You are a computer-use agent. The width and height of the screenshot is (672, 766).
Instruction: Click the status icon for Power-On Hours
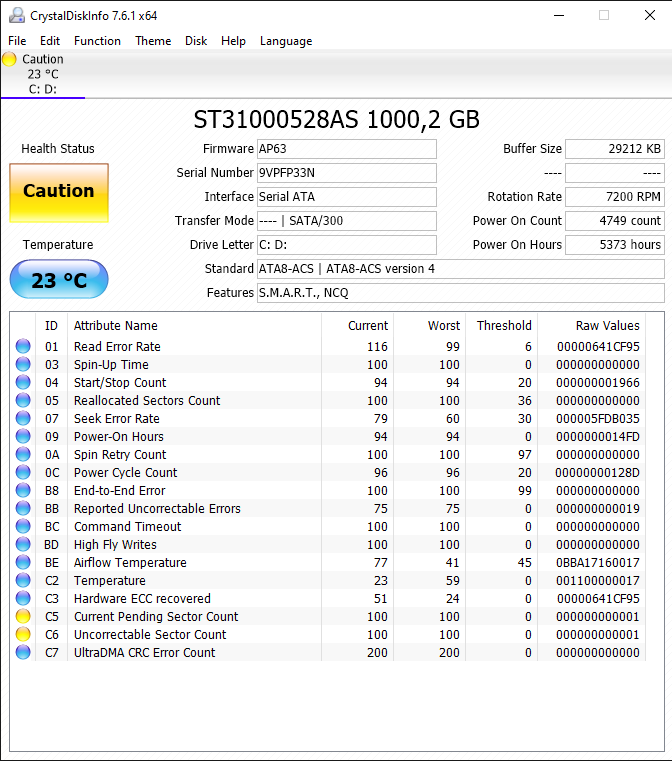pos(23,437)
